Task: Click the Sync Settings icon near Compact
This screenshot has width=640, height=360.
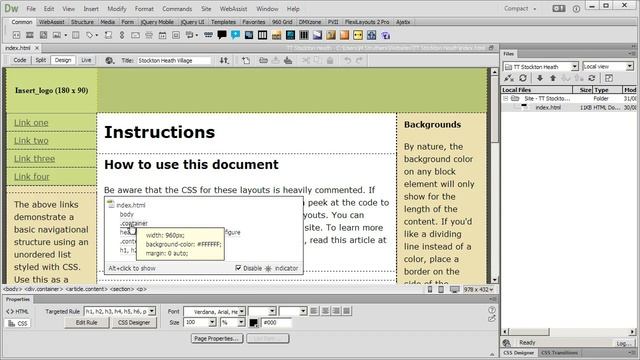Action: [559, 9]
